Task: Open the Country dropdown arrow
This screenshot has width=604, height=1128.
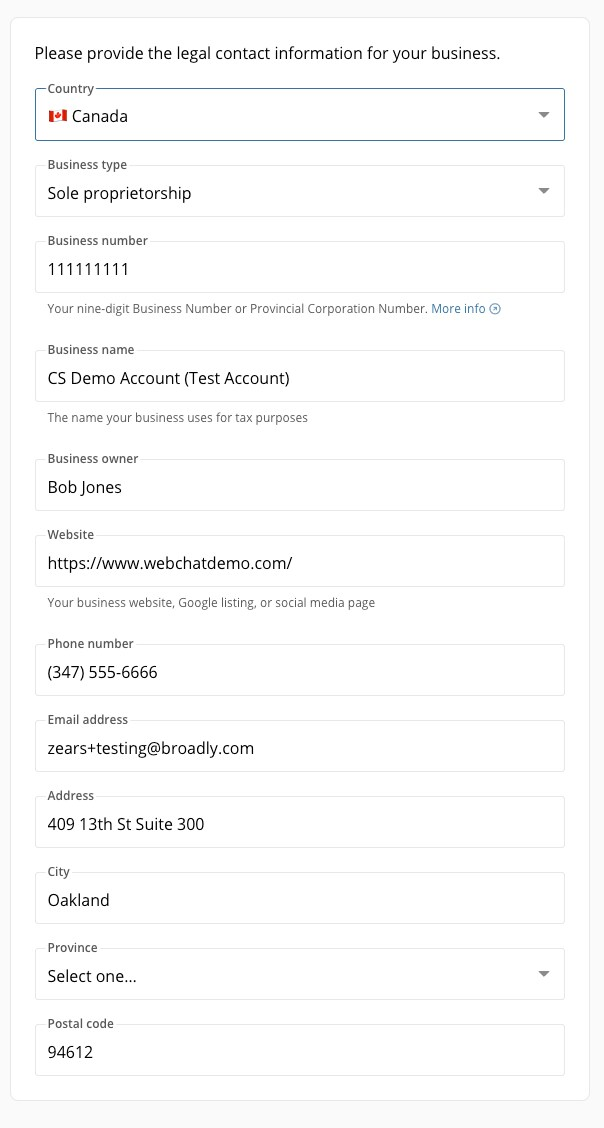Action: click(x=544, y=115)
